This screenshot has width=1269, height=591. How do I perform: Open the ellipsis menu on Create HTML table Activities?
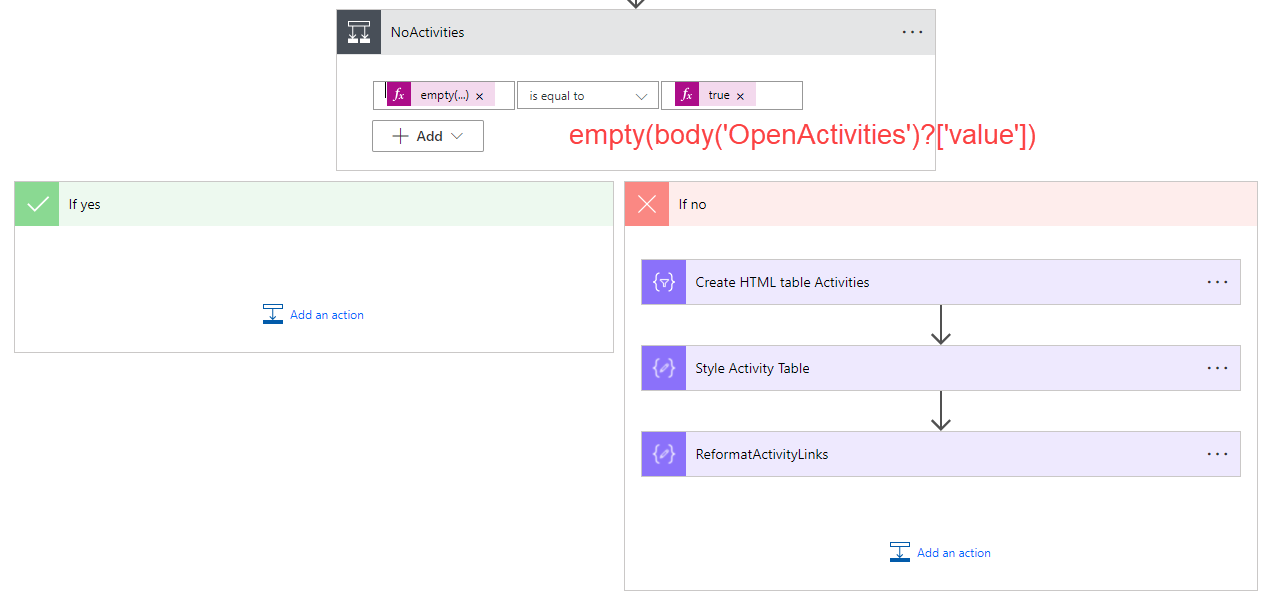[1217, 281]
